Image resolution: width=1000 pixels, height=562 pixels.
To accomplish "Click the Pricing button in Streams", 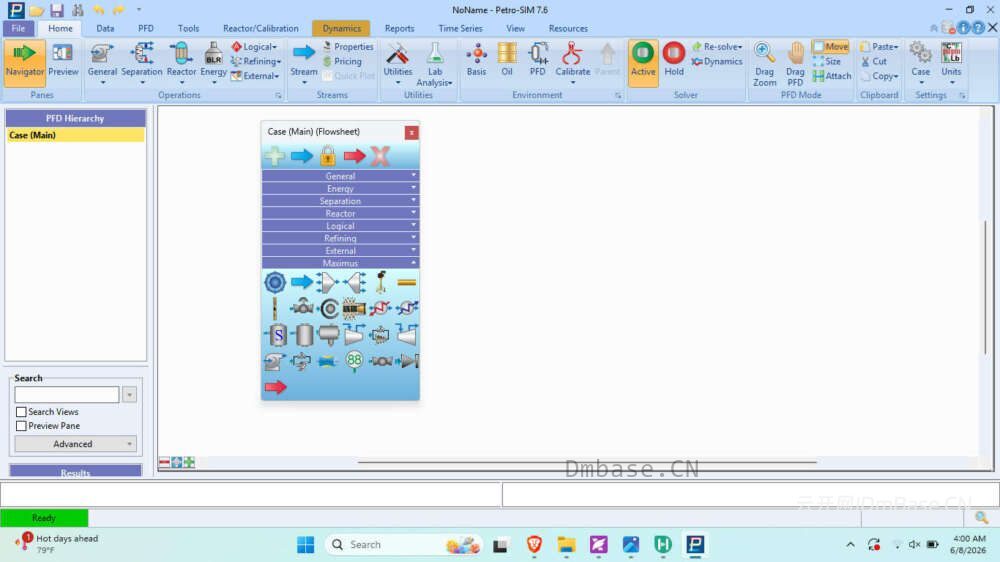I will (342, 61).
